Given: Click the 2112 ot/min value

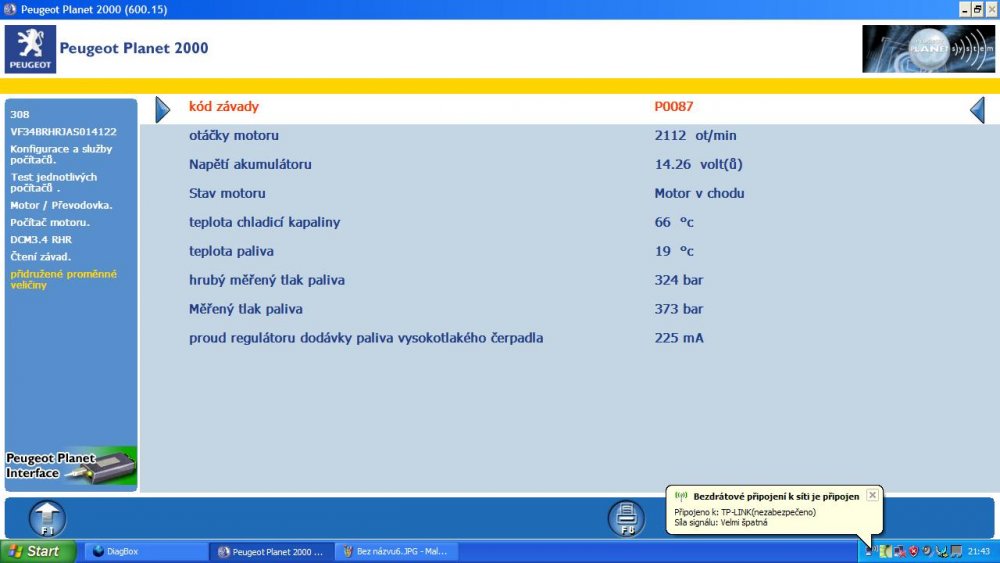Looking at the screenshot, I should pos(695,135).
